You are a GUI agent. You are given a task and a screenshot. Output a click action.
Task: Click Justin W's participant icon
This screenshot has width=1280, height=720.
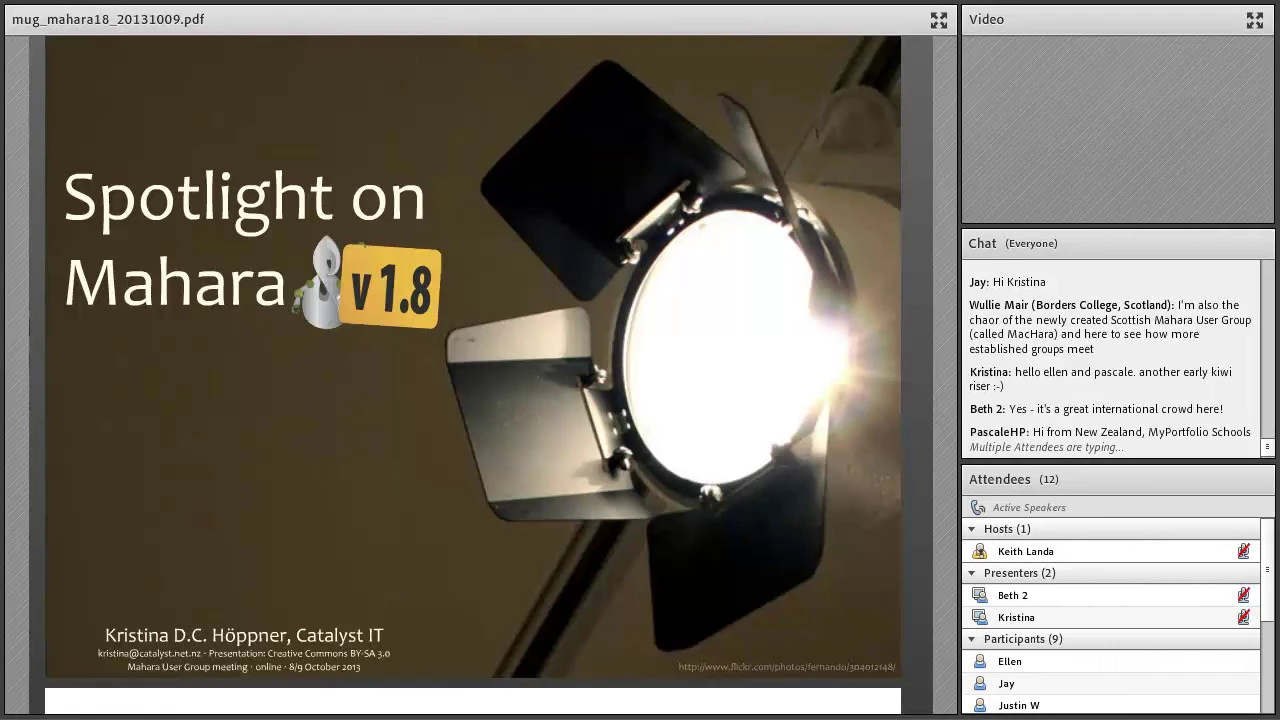click(x=980, y=706)
